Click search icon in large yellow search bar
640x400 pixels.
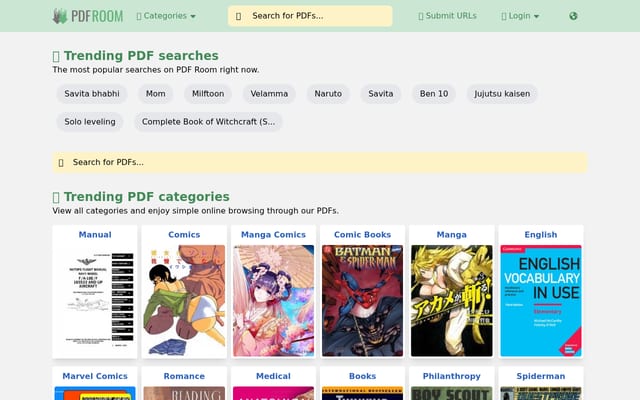[x=61, y=163]
